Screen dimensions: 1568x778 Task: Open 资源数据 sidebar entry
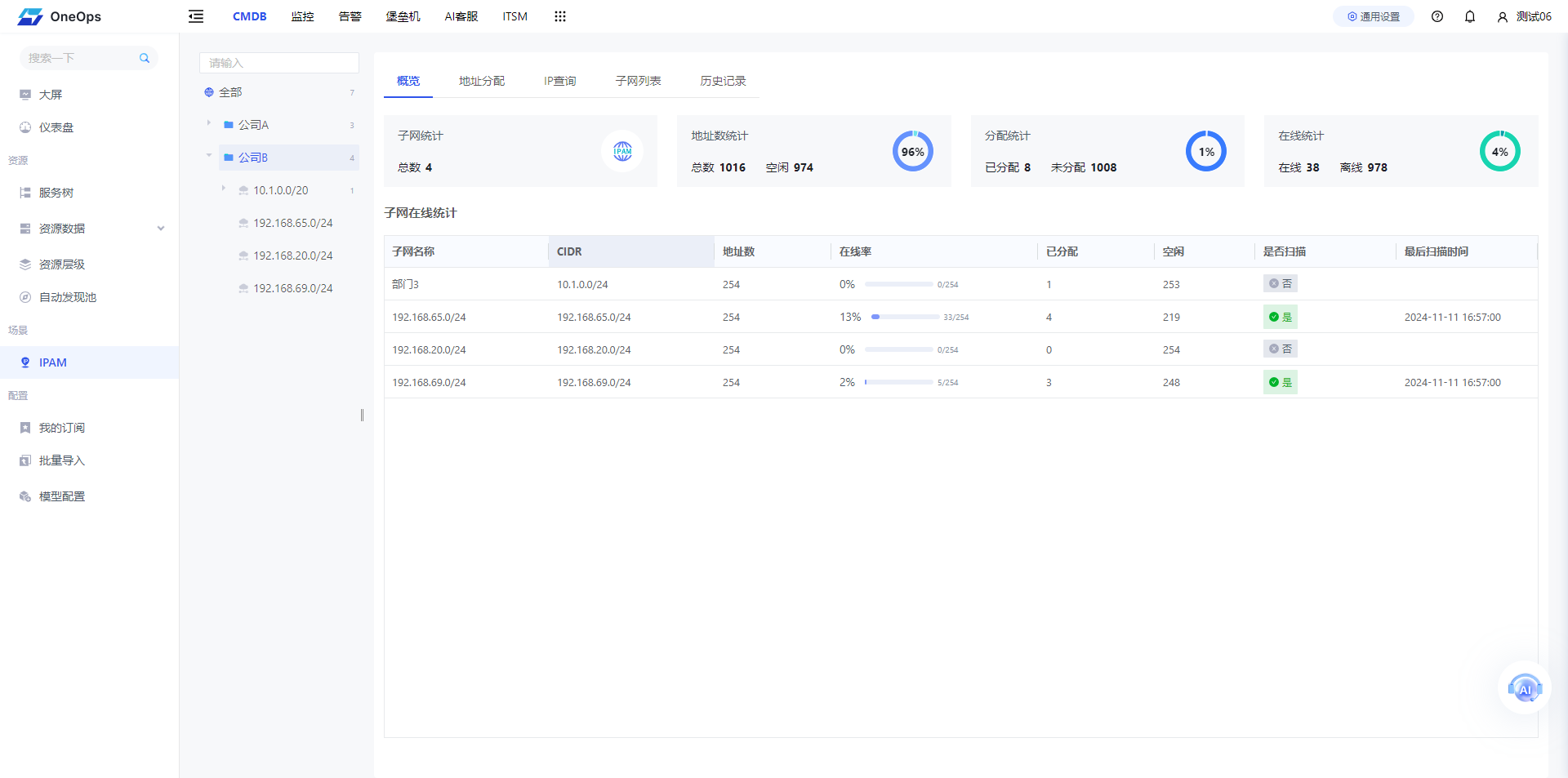89,229
